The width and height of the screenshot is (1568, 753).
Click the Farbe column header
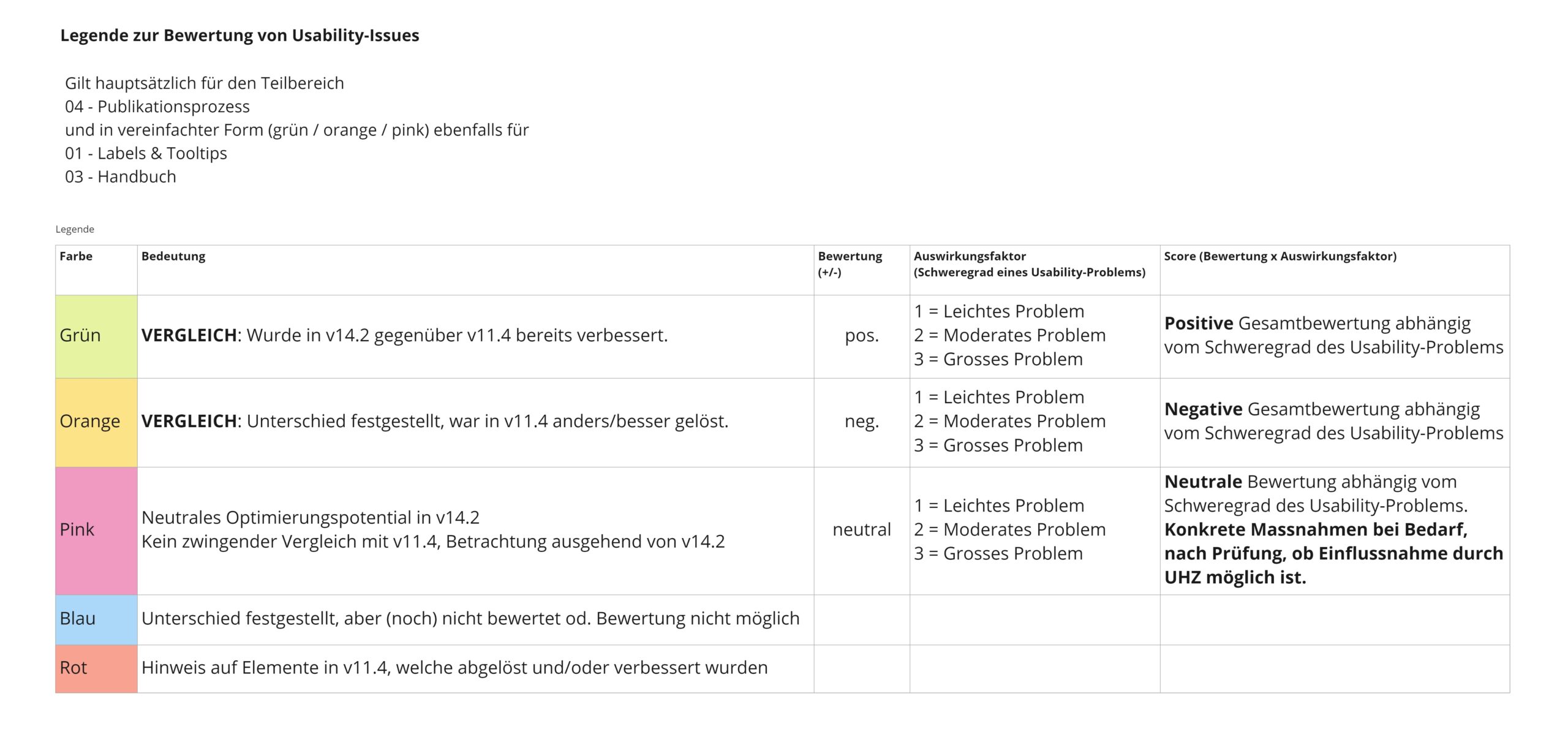click(76, 256)
